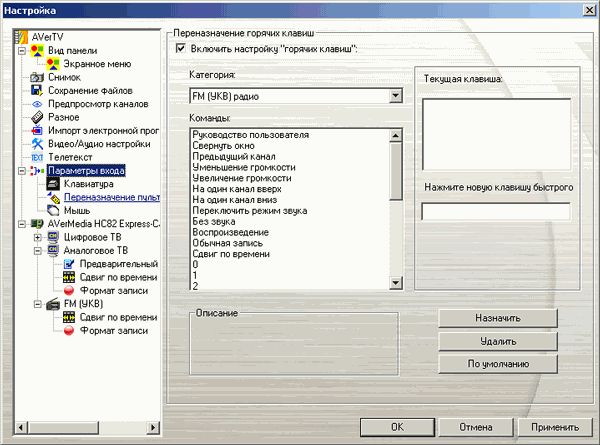
Task: Open the Категория dropdown list
Action: pos(396,96)
